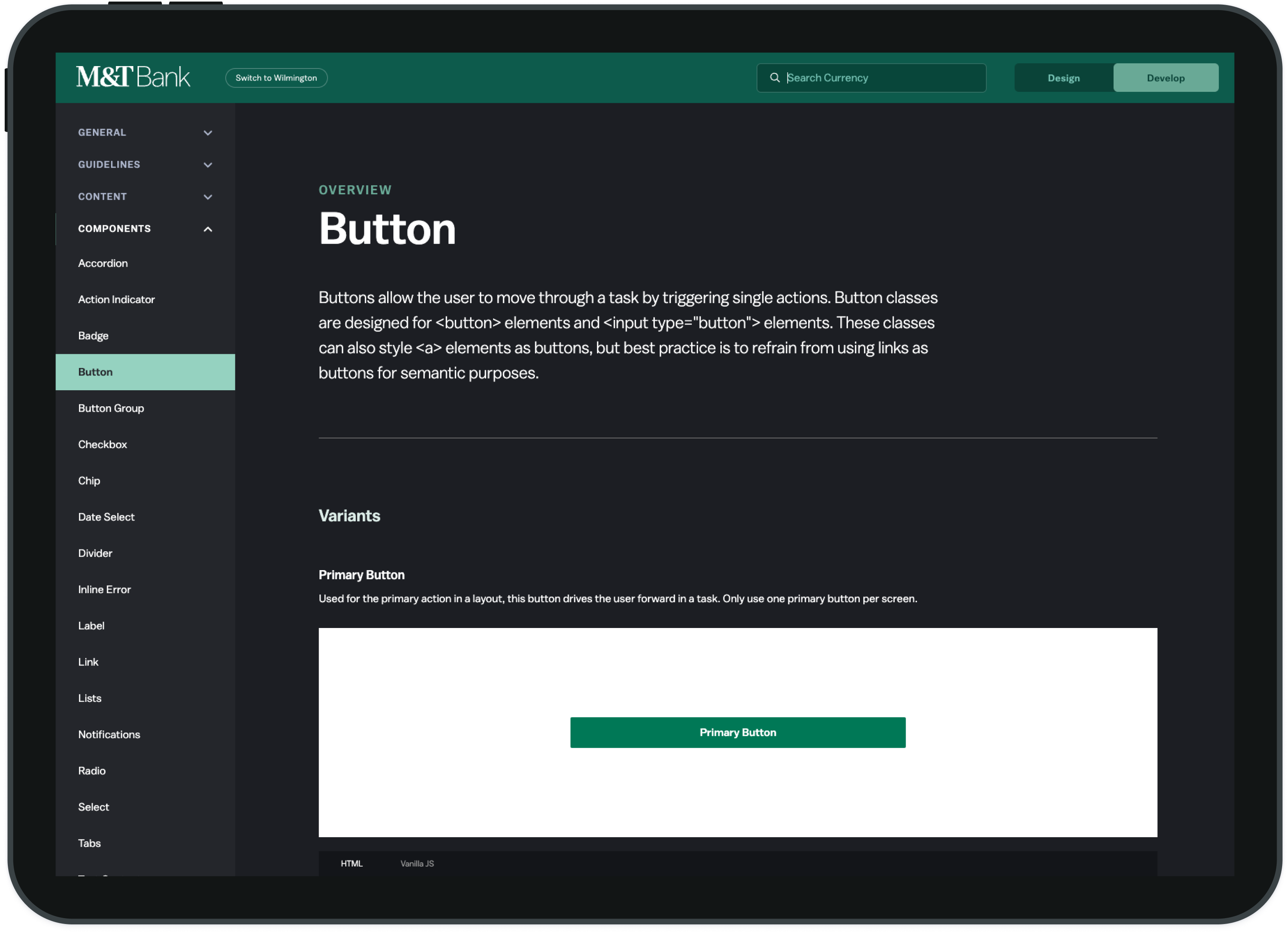The height and width of the screenshot is (933, 1288).
Task: Expand the Content section chevron
Action: [x=208, y=197]
